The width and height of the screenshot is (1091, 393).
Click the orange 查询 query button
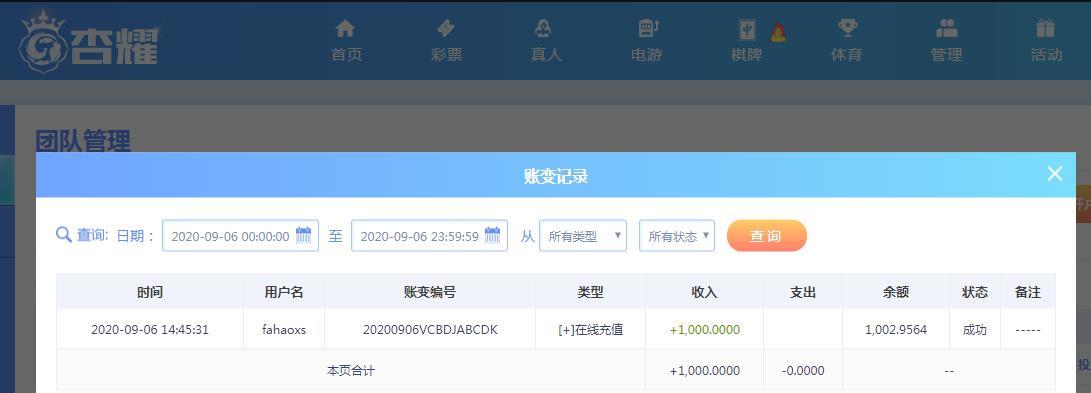[x=767, y=236]
